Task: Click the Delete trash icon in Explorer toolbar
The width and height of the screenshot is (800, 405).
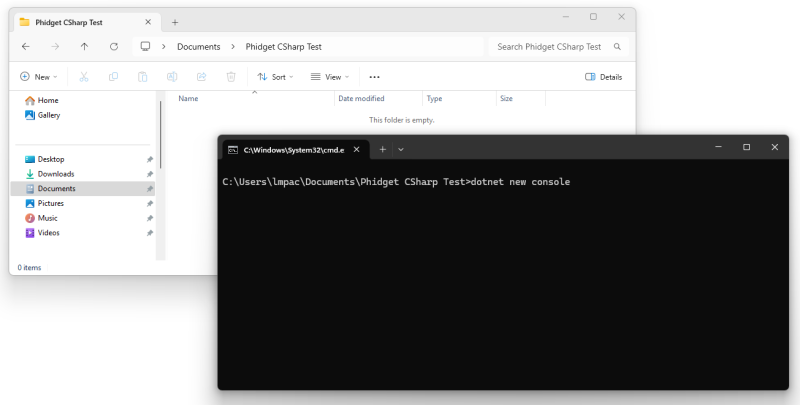Action: 231,77
